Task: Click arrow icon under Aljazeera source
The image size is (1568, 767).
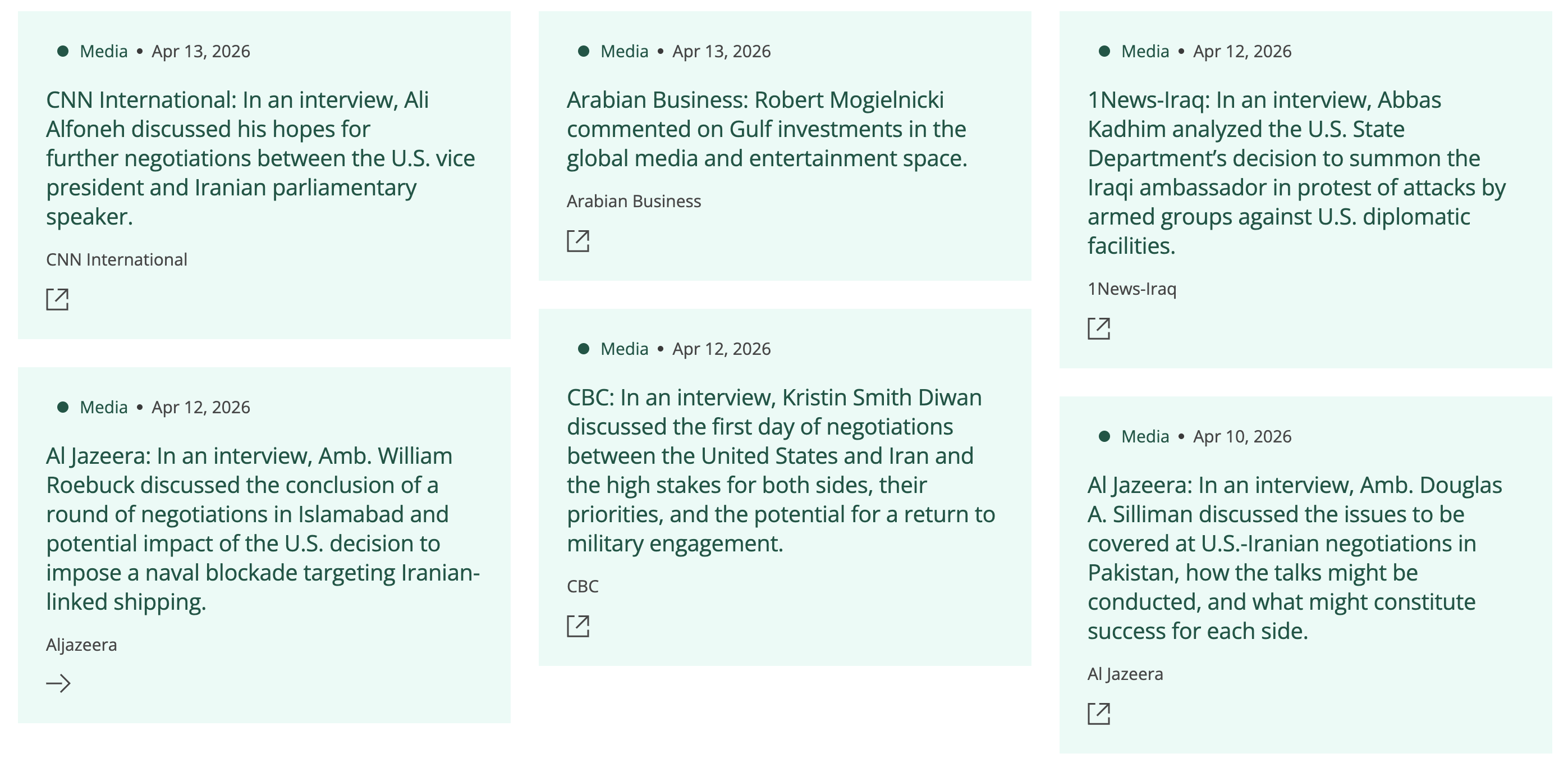Action: [x=58, y=683]
